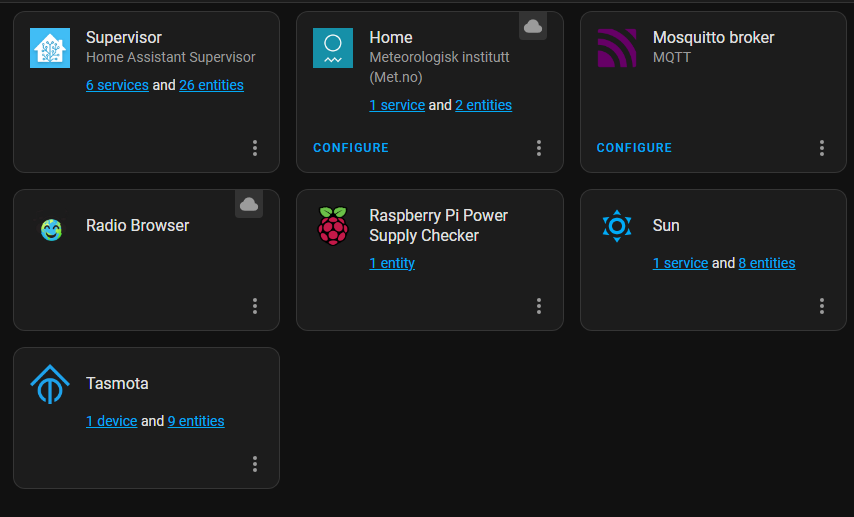Open Raspberry Pi Power Supply Checker menu
Viewport: 854px width, 517px height.
click(539, 306)
